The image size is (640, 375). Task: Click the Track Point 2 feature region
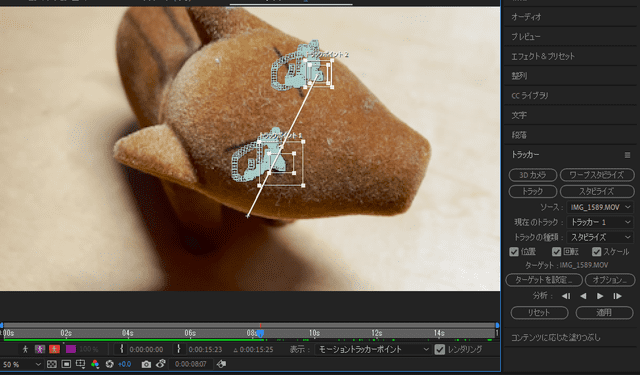[x=319, y=73]
